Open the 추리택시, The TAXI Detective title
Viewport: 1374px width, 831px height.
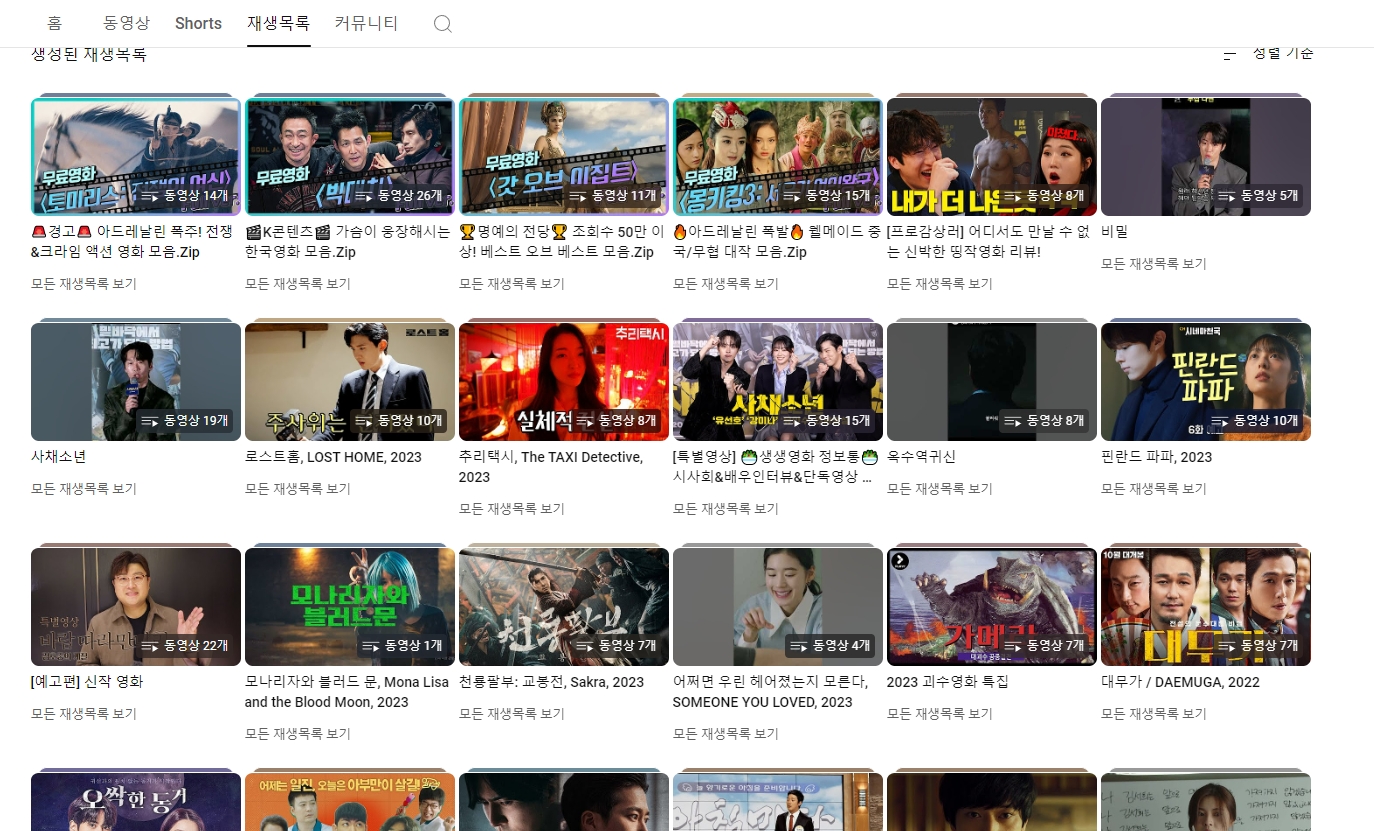[551, 467]
